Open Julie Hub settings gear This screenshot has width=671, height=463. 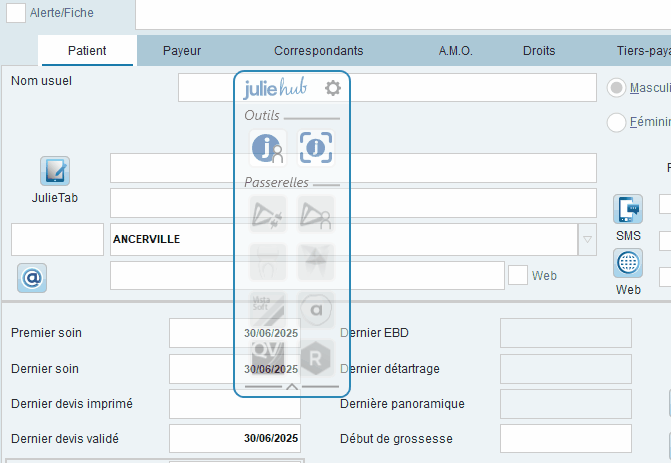tap(333, 88)
